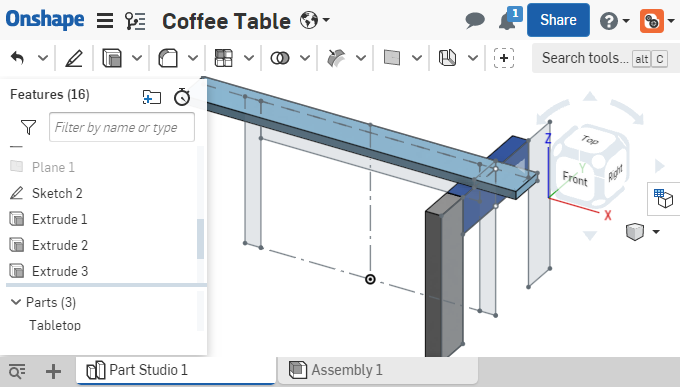This screenshot has height=387, width=680.
Task: Select the Sheet metal tool
Action: click(x=448, y=58)
